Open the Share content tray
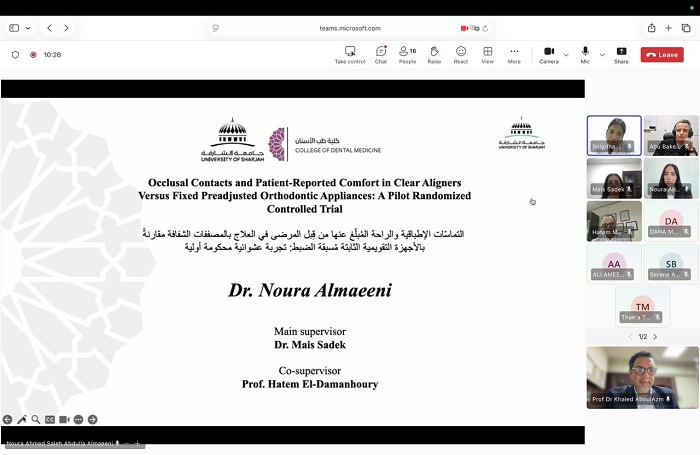 621,55
